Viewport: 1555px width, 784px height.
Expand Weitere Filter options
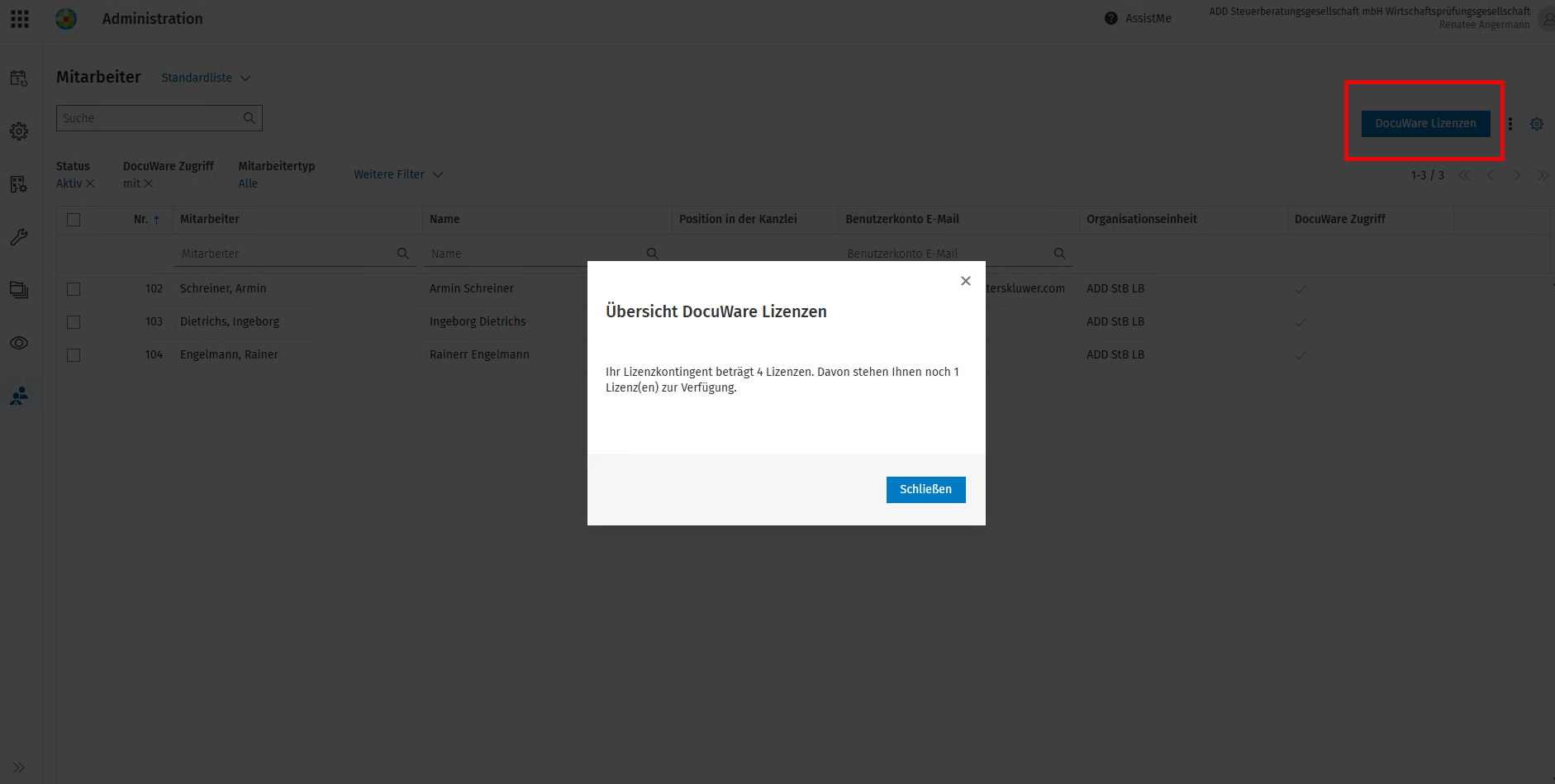click(x=398, y=174)
